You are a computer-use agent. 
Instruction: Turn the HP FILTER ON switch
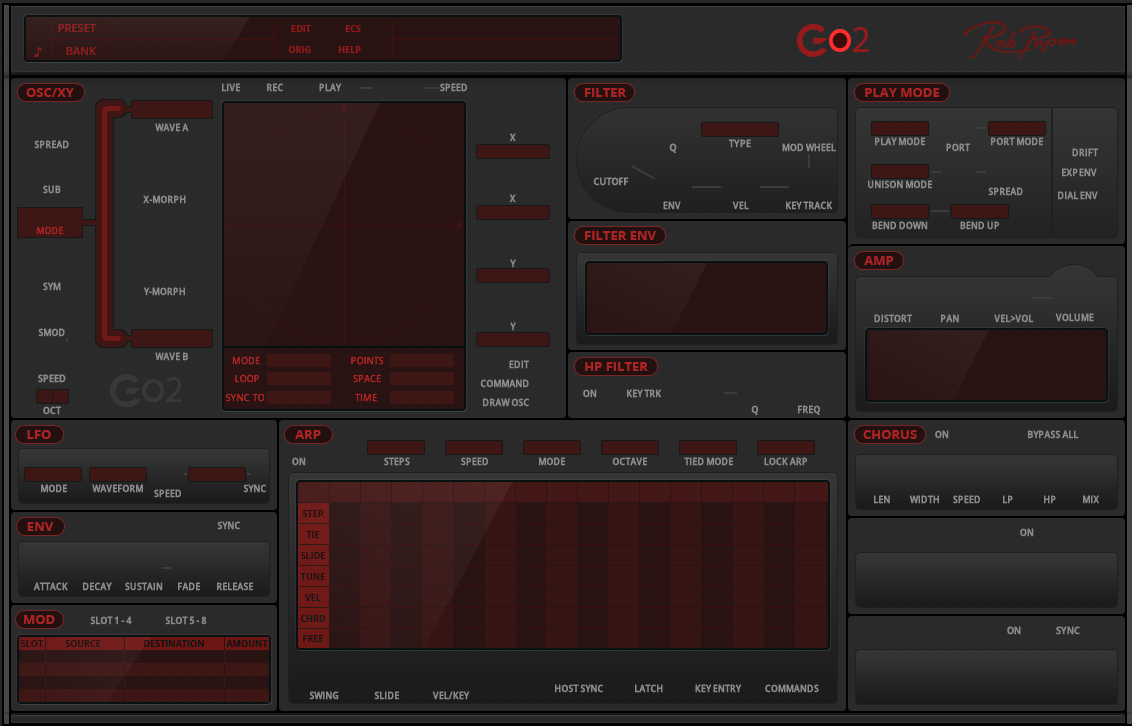pos(590,394)
